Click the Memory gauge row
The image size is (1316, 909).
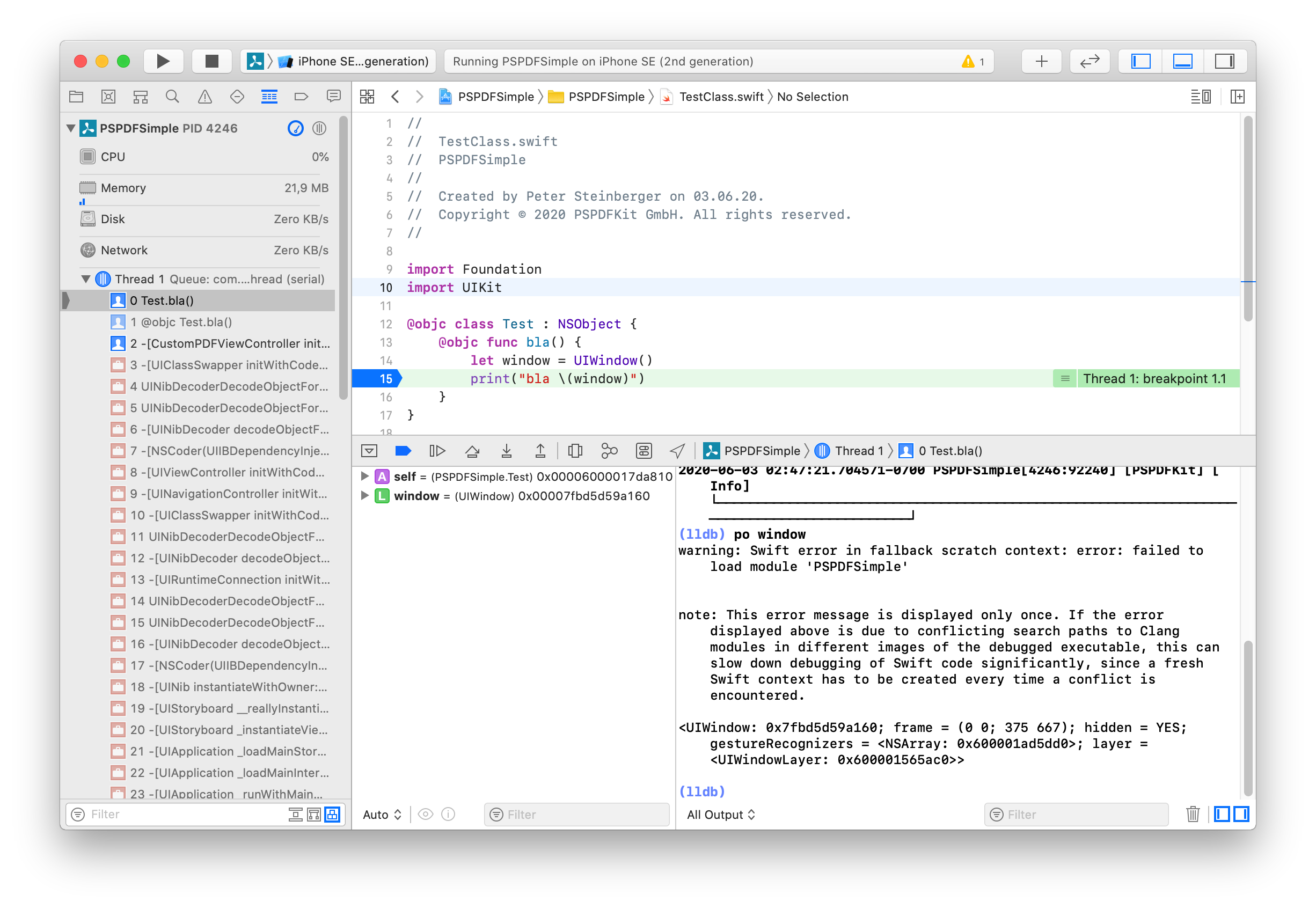pos(204,188)
